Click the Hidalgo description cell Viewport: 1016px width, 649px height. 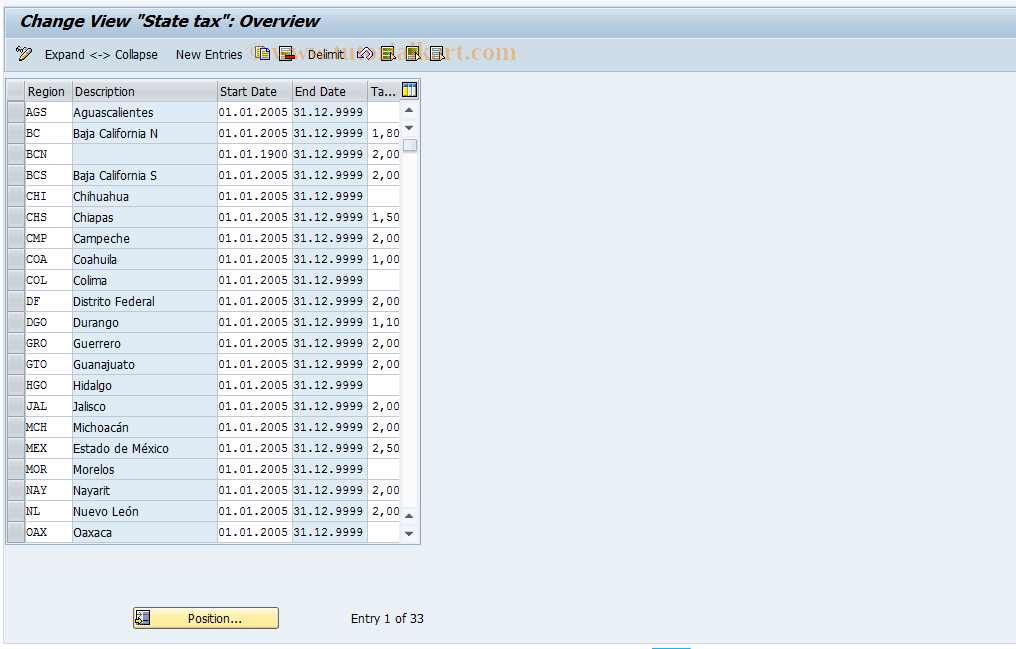144,385
